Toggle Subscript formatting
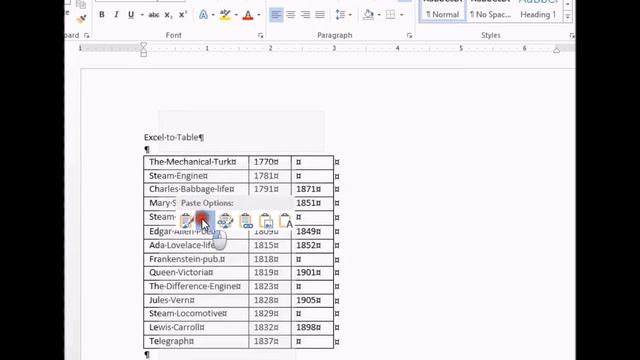The height and width of the screenshot is (360, 640). pos(168,15)
